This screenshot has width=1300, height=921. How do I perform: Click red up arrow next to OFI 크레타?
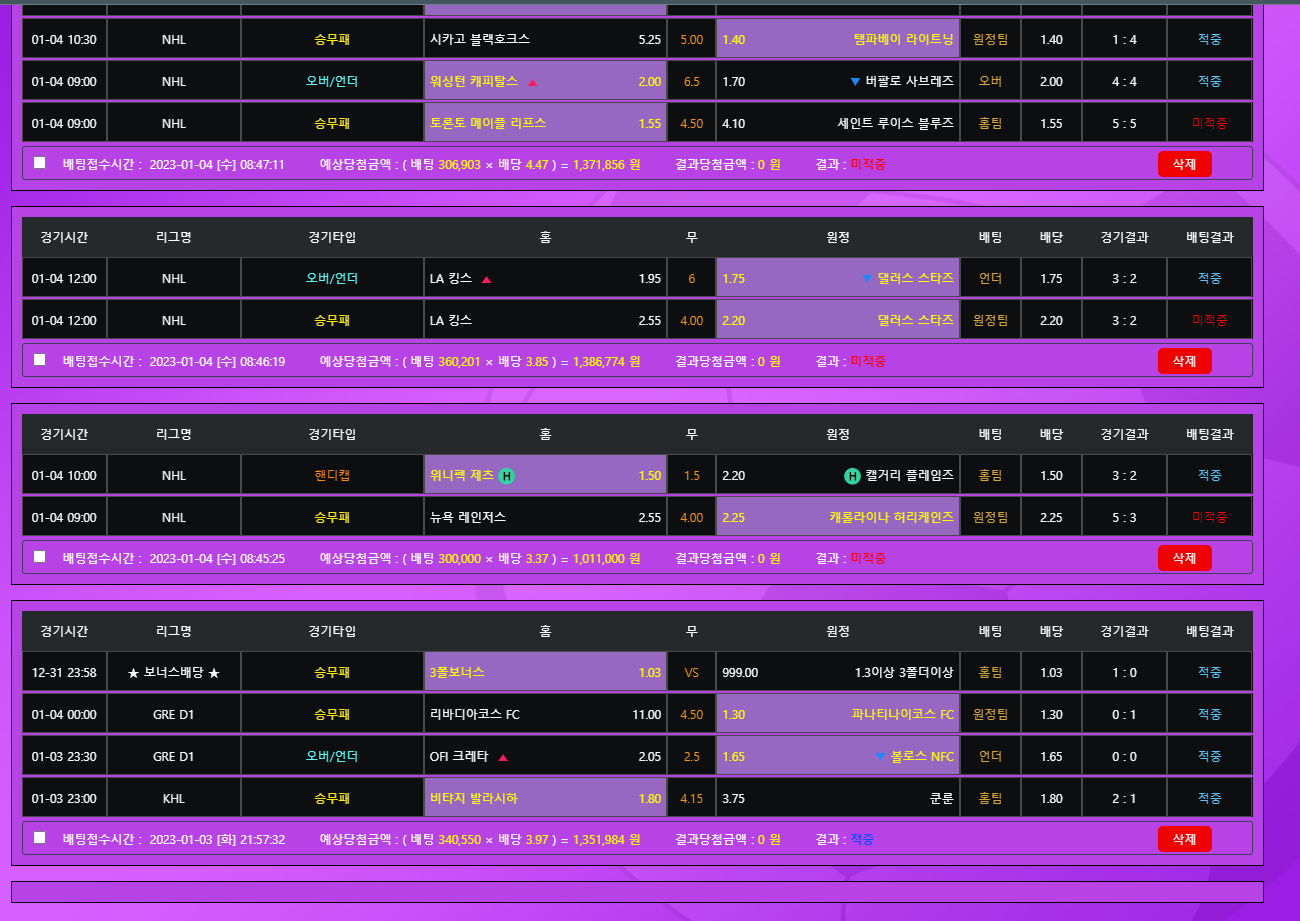point(503,757)
